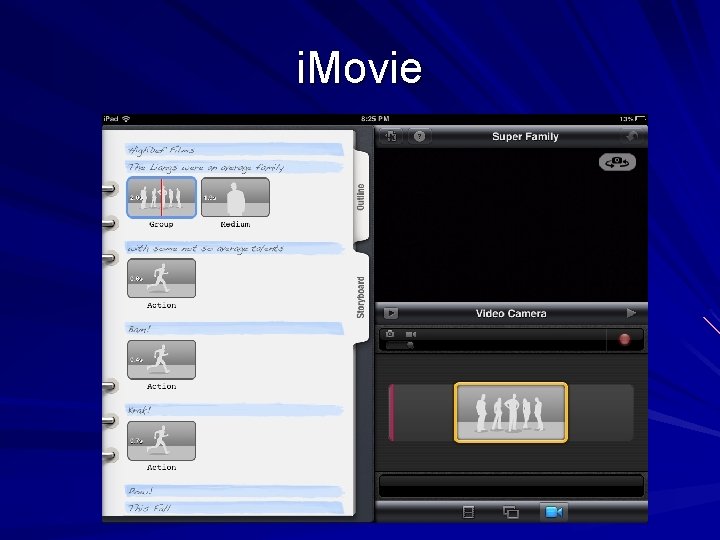Tap the red marker left of group placeholder
Viewport: 720px width, 540px height.
391,413
